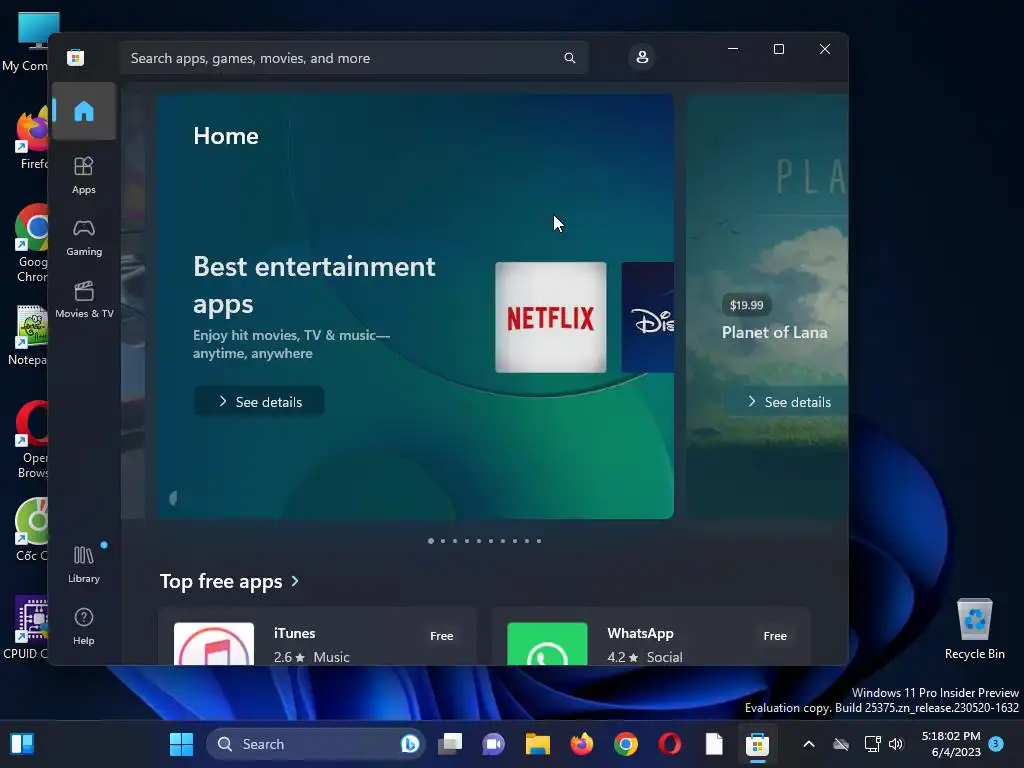Open Help in the Store sidebar
The height and width of the screenshot is (768, 1024).
point(84,626)
